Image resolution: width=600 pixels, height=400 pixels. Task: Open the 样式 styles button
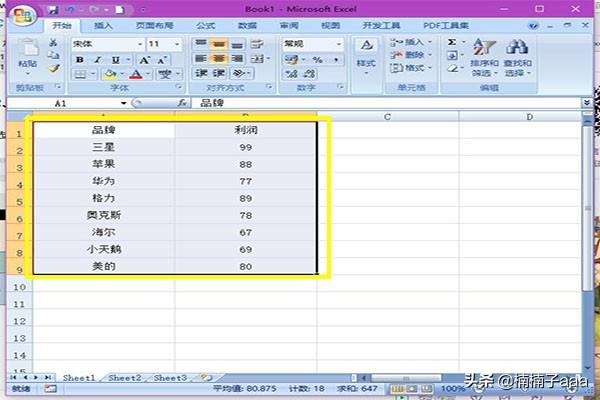(366, 56)
